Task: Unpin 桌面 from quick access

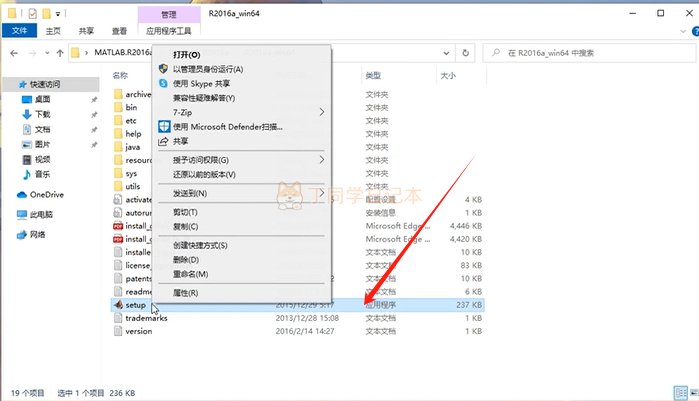Action: click(x=94, y=100)
